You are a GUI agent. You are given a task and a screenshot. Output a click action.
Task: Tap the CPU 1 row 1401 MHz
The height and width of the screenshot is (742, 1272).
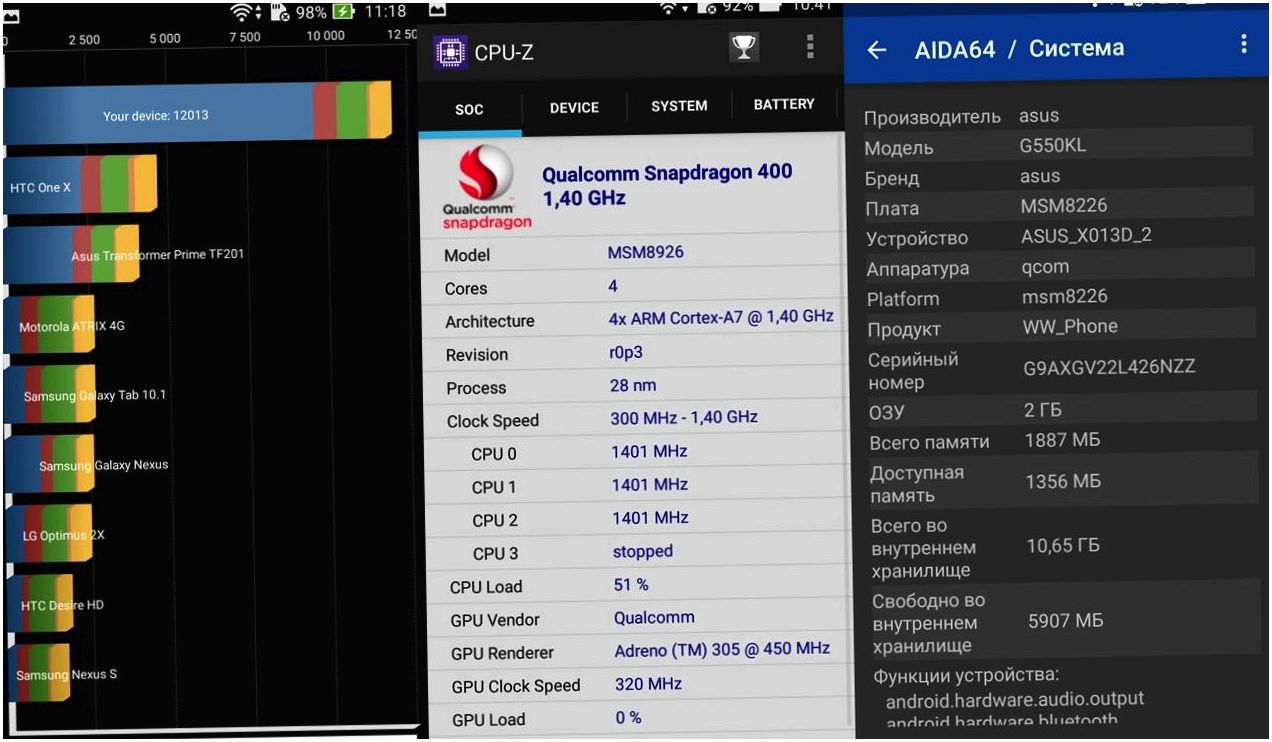[650, 484]
